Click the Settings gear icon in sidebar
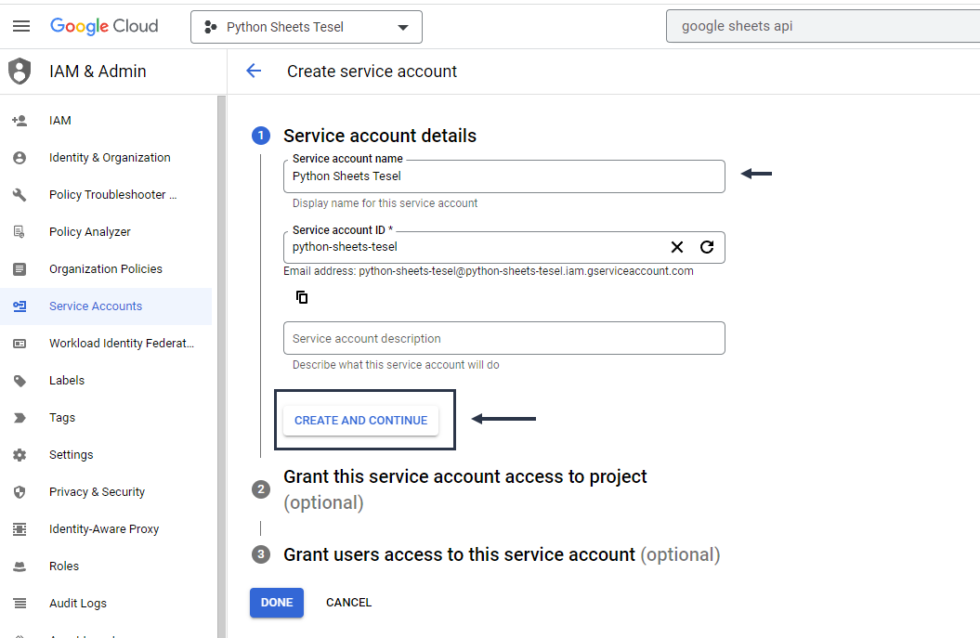980x638 pixels. tap(19, 455)
